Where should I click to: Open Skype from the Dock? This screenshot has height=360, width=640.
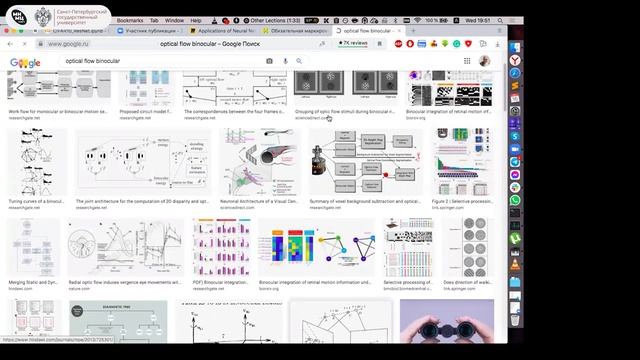515,136
